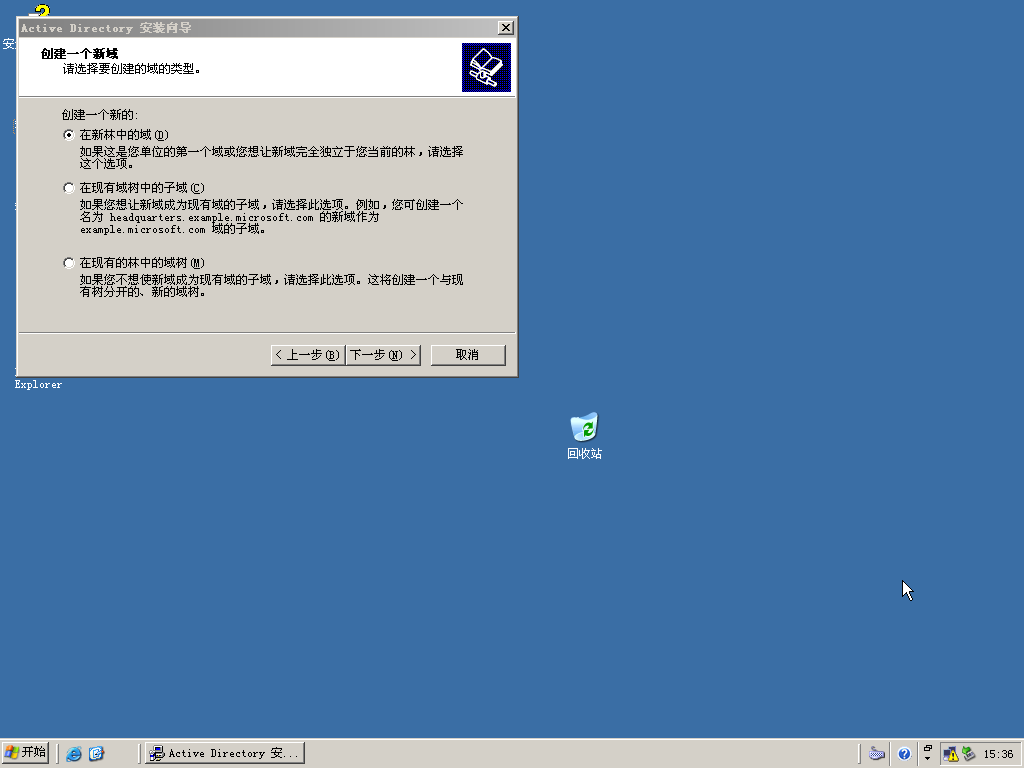This screenshot has height=768, width=1024.
Task: Click the wizard's book and key icon
Action: click(487, 67)
